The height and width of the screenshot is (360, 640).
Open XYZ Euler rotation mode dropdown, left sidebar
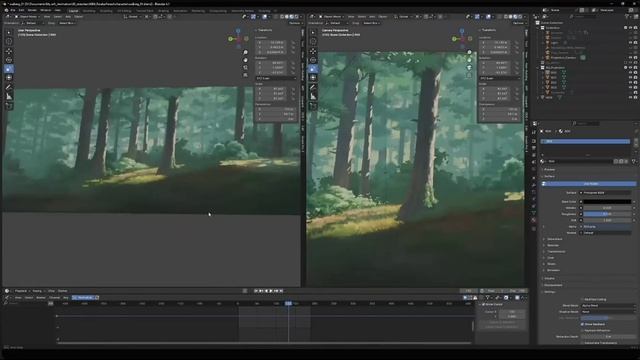(x=276, y=78)
